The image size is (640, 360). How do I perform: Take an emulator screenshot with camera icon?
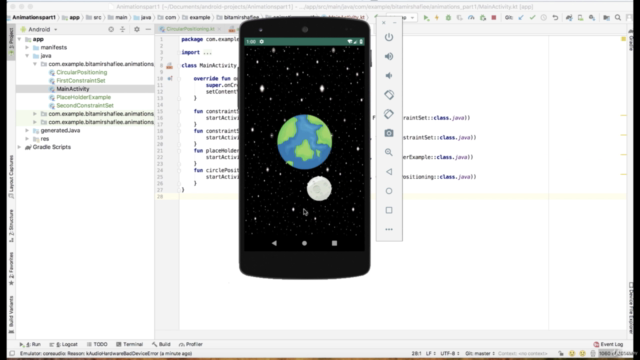click(389, 133)
